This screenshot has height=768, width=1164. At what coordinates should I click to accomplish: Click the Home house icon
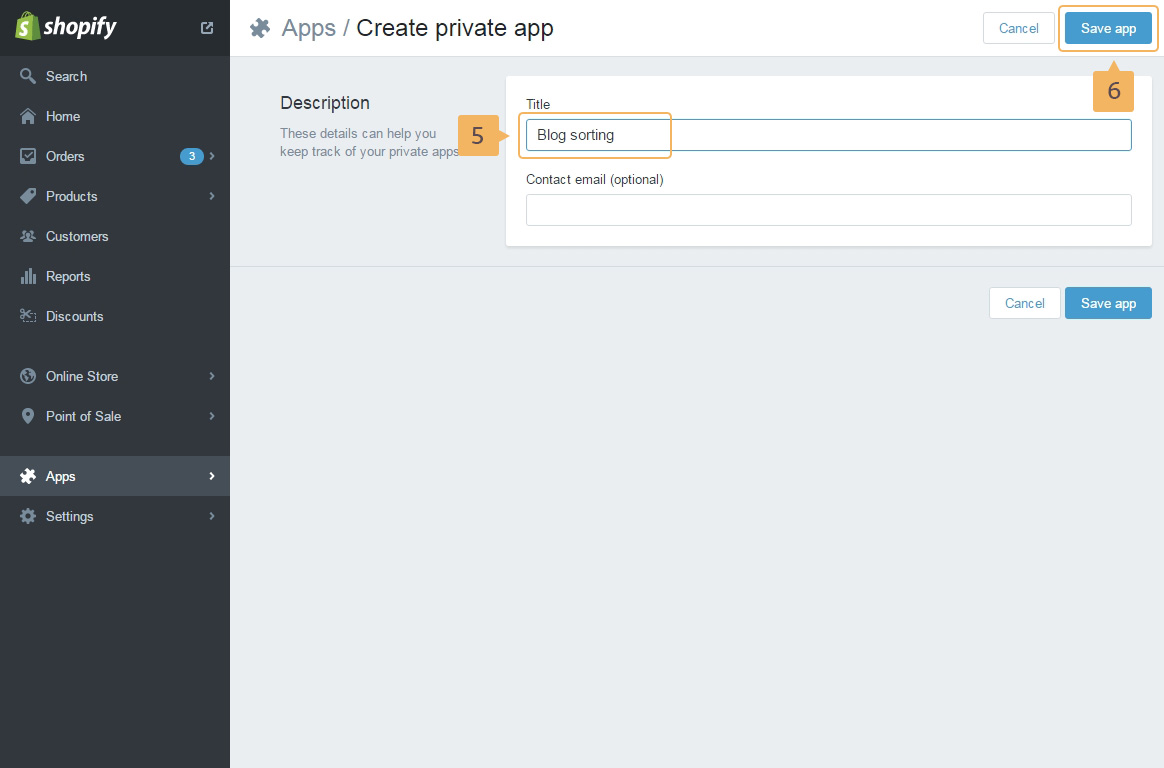[x=28, y=116]
